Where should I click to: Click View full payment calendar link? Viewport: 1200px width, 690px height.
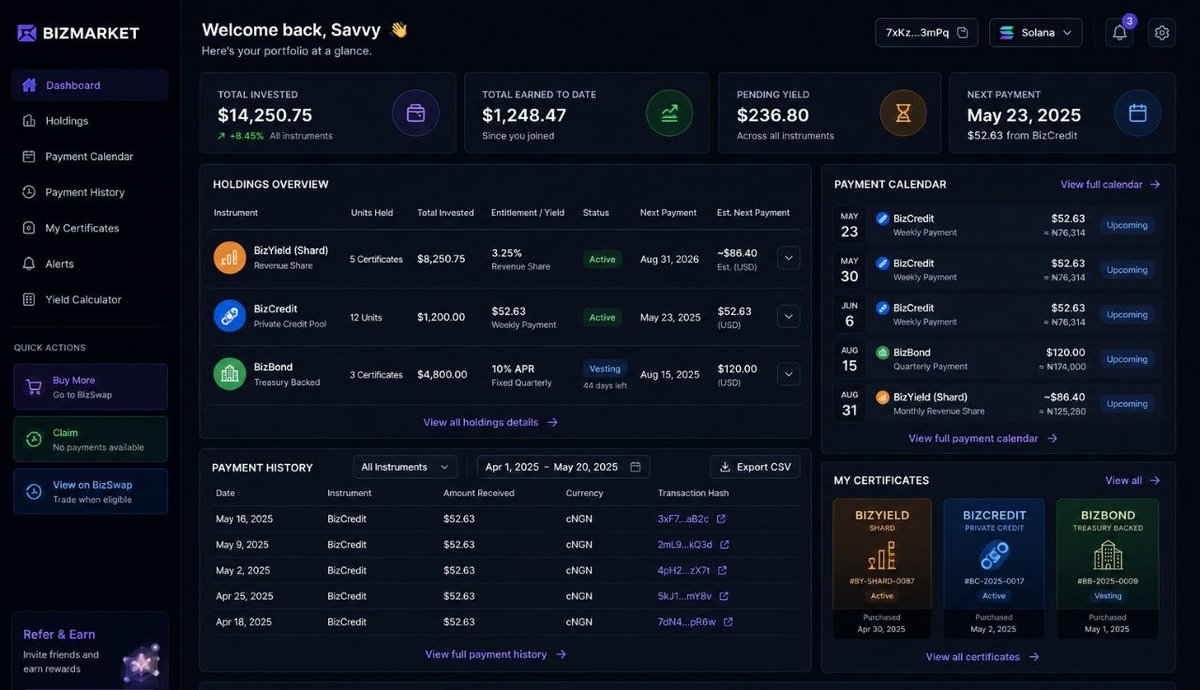[x=983, y=438]
